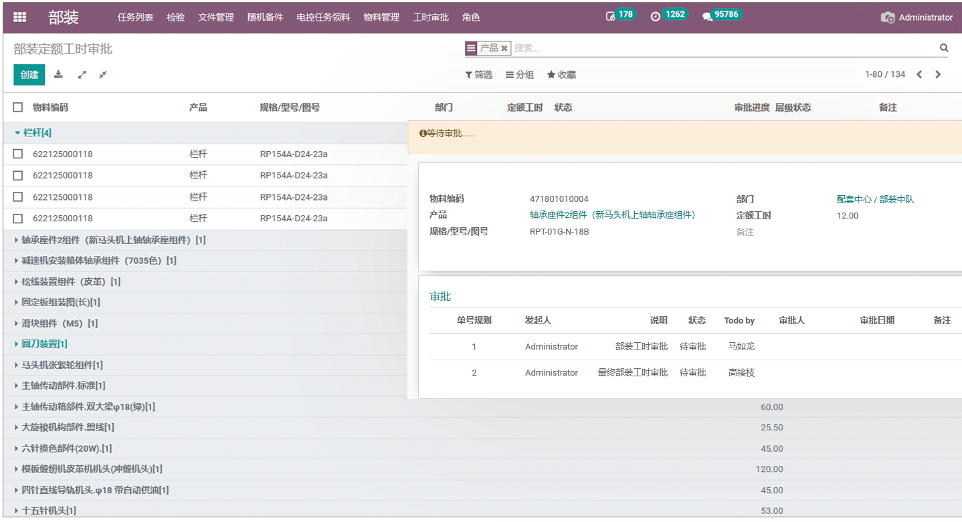Check the first 622125000118 row checkbox
962x522 pixels.
click(18, 154)
